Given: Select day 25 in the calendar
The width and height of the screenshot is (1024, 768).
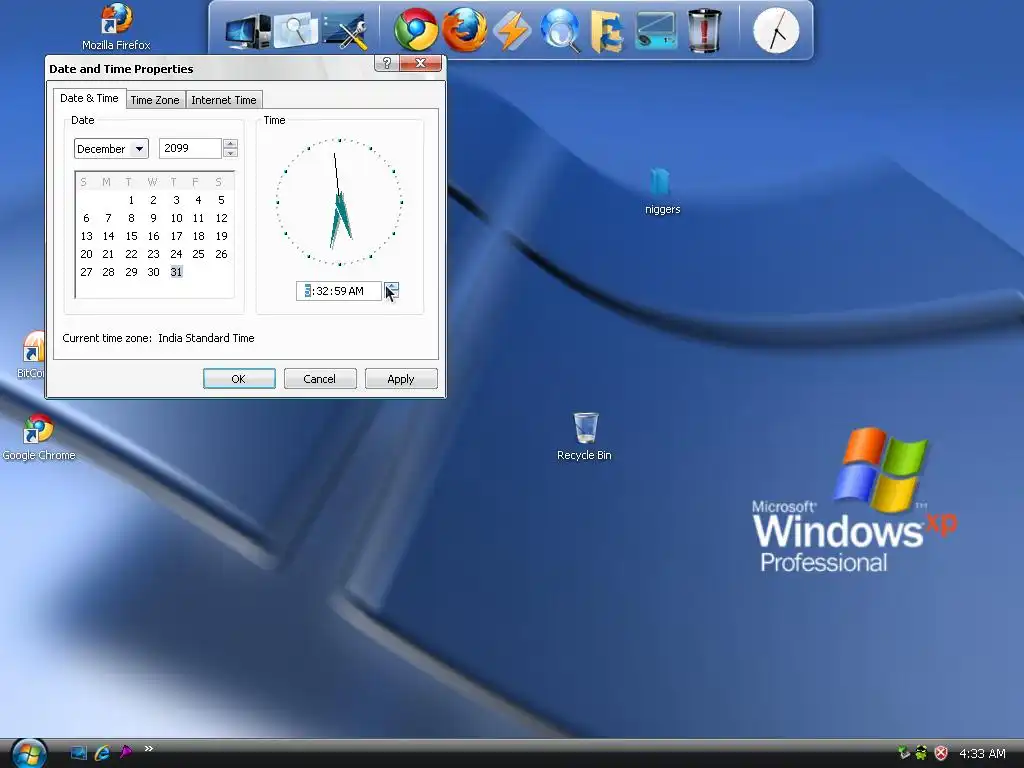Looking at the screenshot, I should (199, 254).
